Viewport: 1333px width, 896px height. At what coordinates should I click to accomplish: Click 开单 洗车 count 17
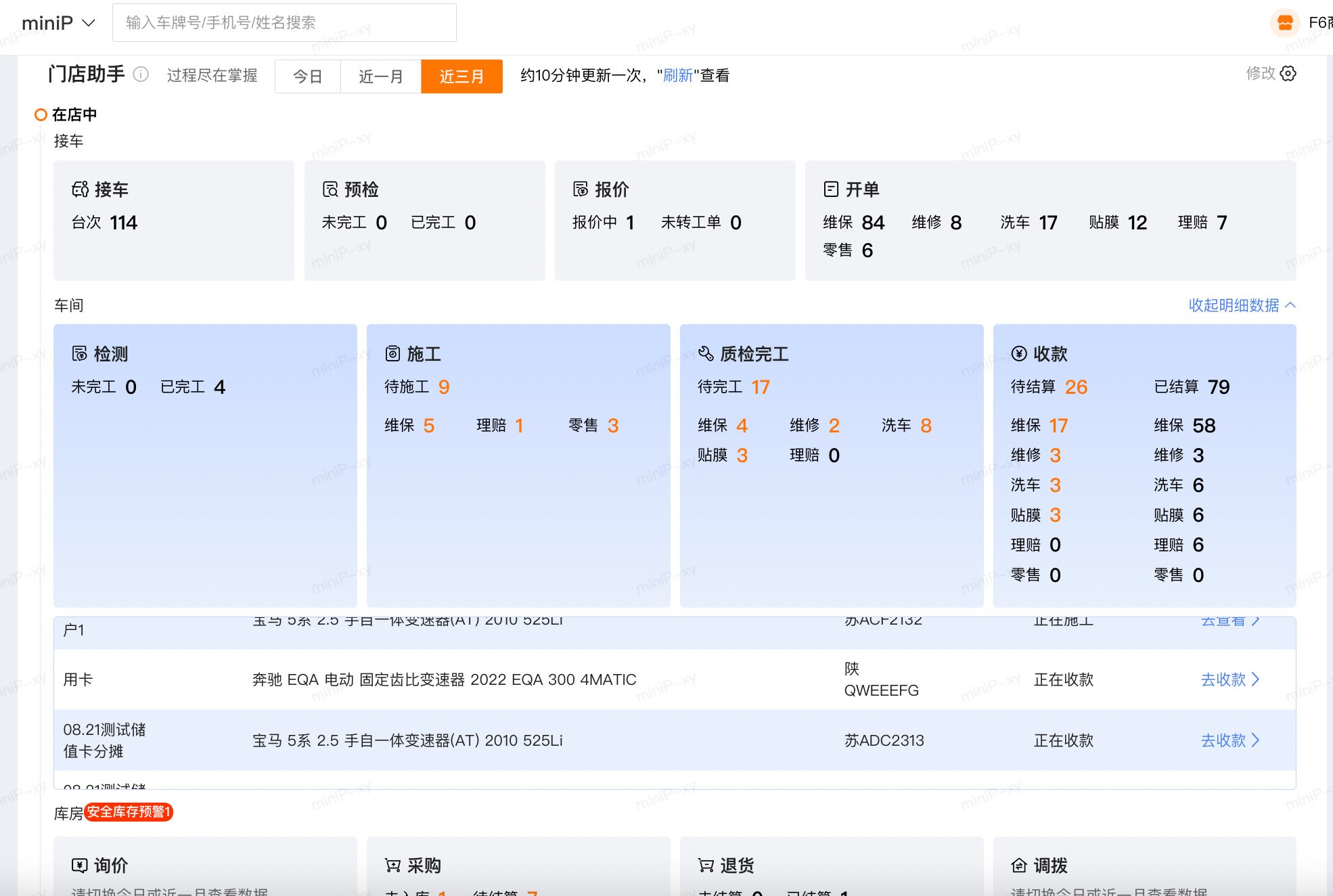1048,223
